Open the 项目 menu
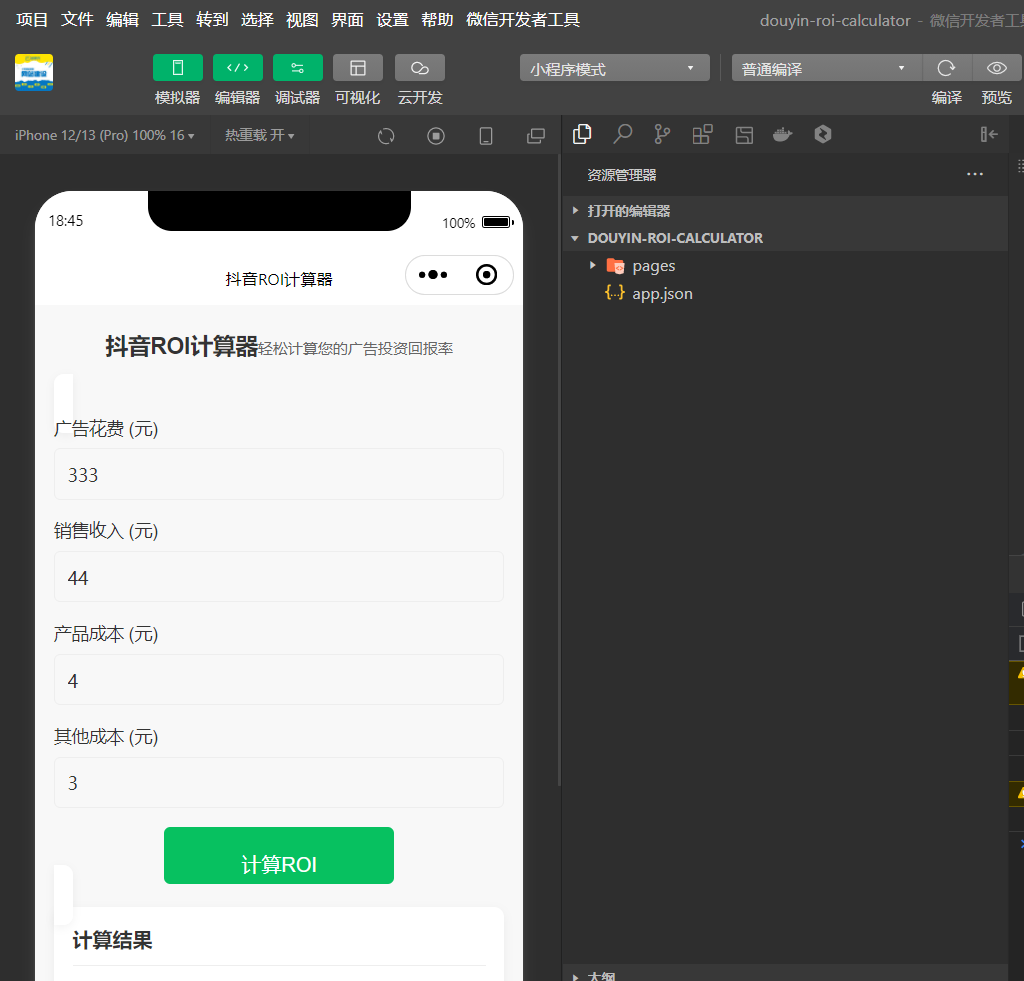Image resolution: width=1024 pixels, height=981 pixels. pyautogui.click(x=32, y=20)
